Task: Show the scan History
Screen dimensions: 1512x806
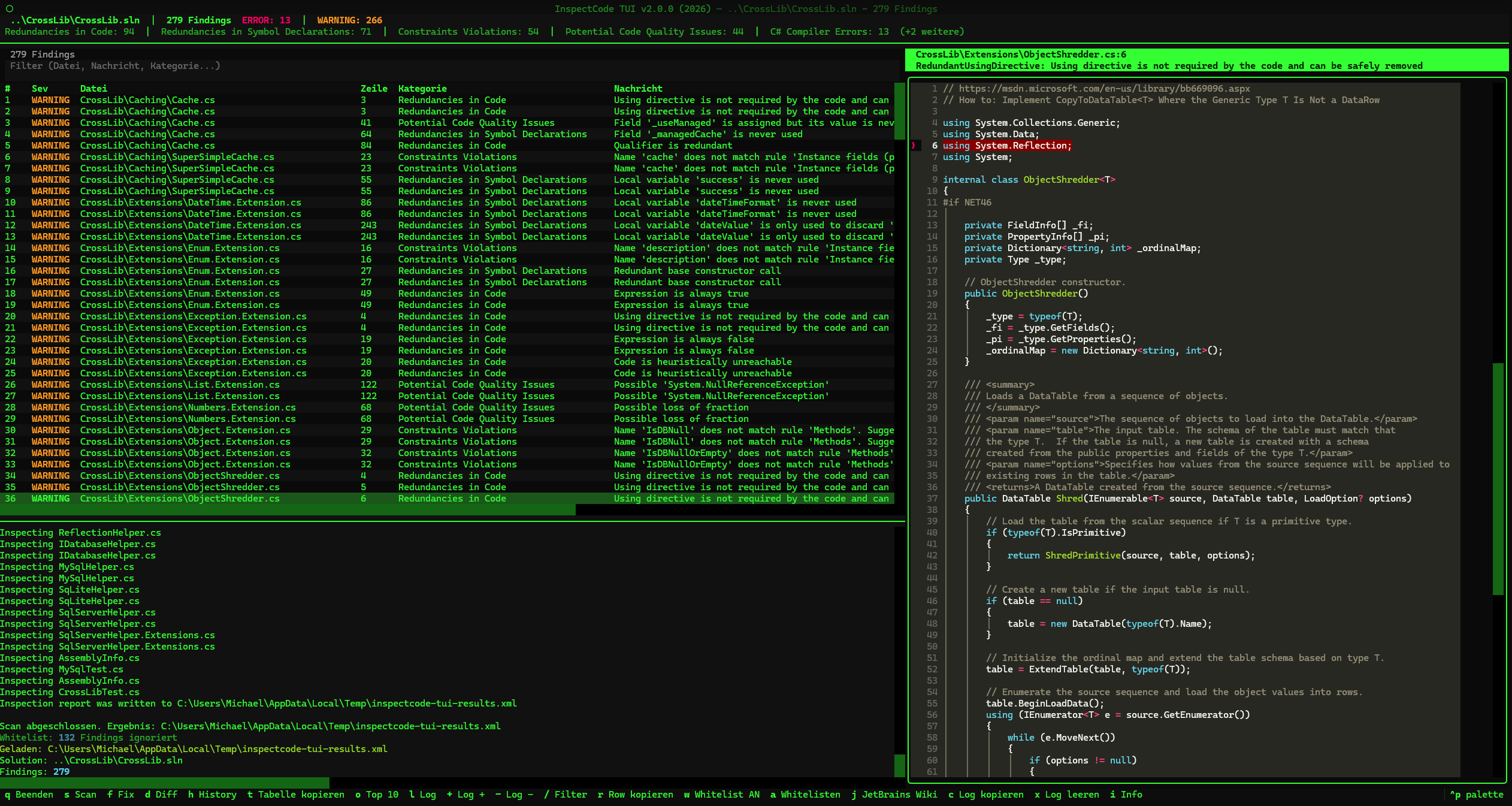Action: pos(211,795)
